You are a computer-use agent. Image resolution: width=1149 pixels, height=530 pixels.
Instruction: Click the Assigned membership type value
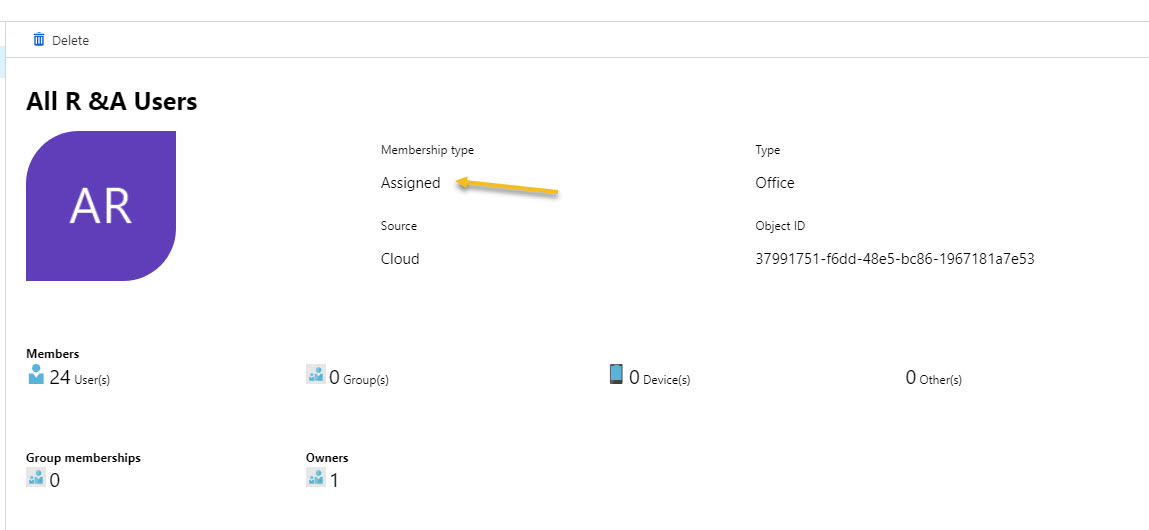pos(410,183)
